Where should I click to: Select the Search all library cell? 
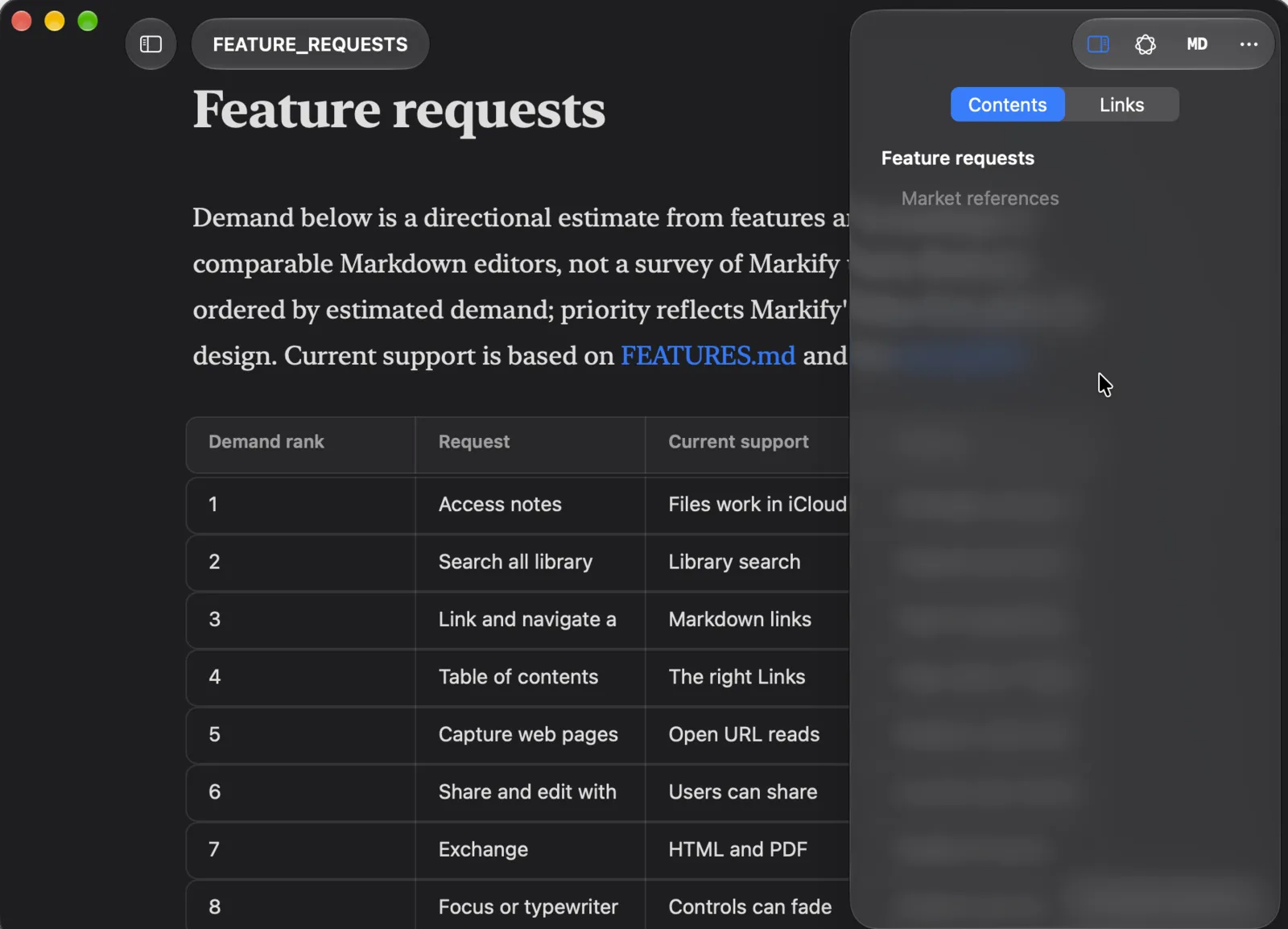pyautogui.click(x=530, y=562)
